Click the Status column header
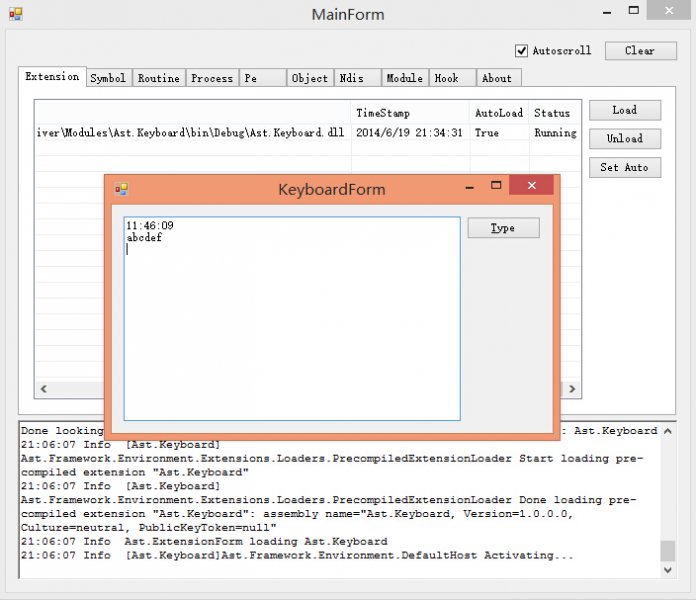Viewport: 696px width, 600px height. 555,113
